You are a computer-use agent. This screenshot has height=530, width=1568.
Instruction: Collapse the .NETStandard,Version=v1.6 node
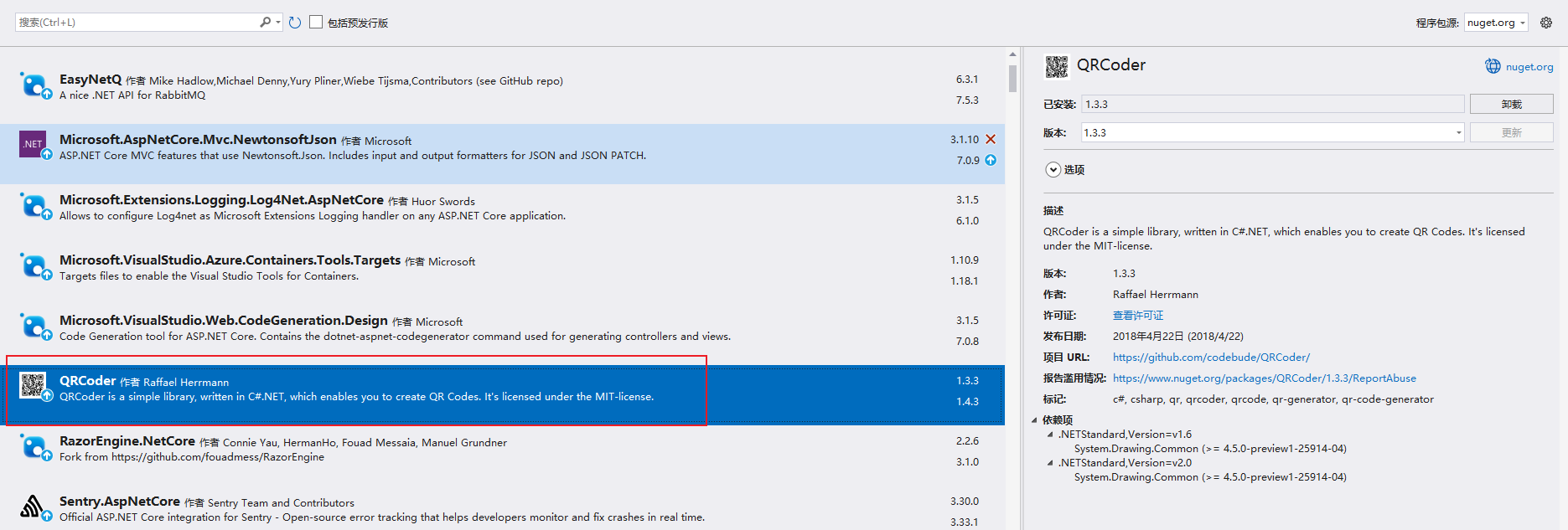(x=1050, y=435)
